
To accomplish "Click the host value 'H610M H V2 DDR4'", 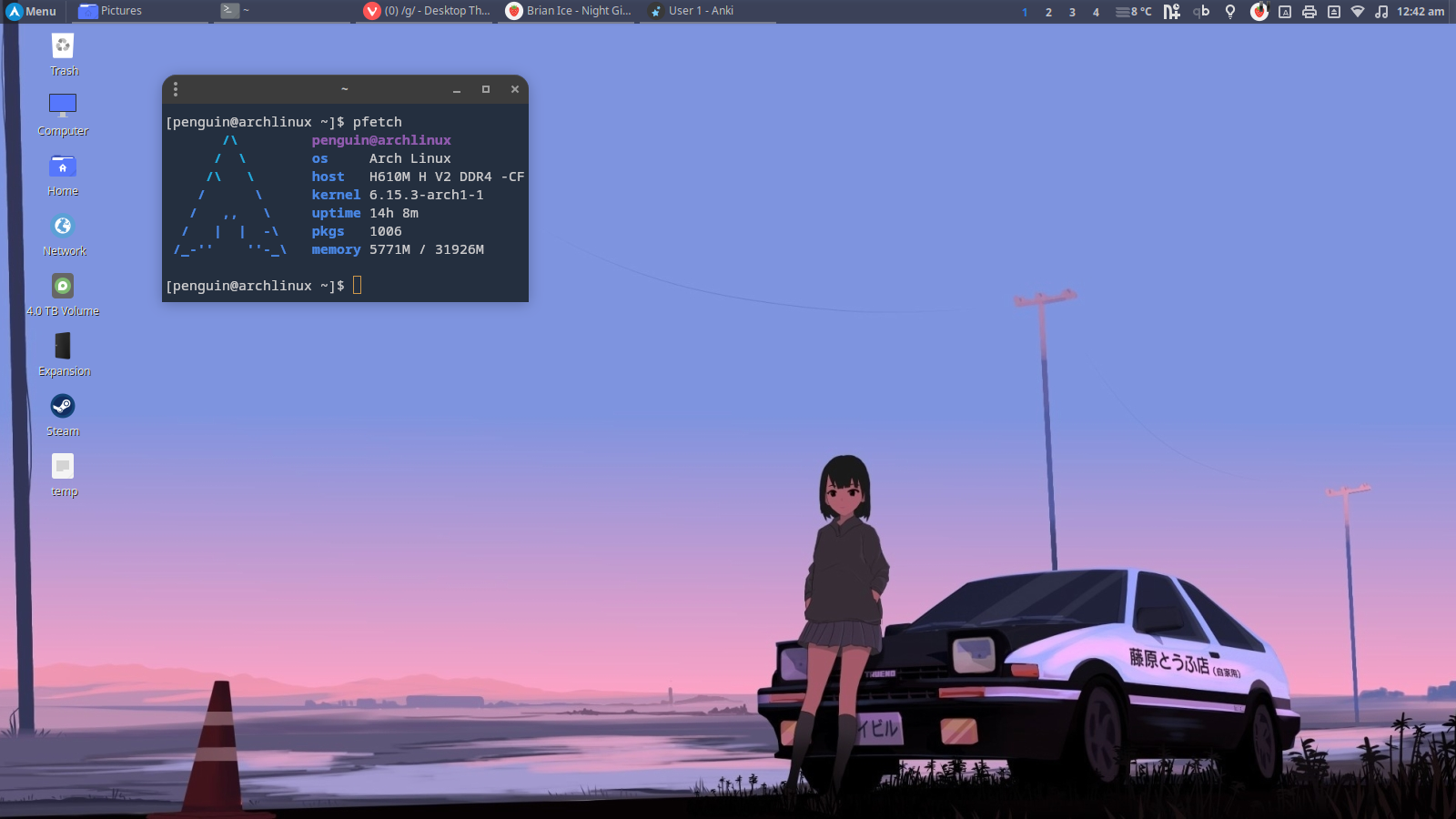I will [430, 177].
